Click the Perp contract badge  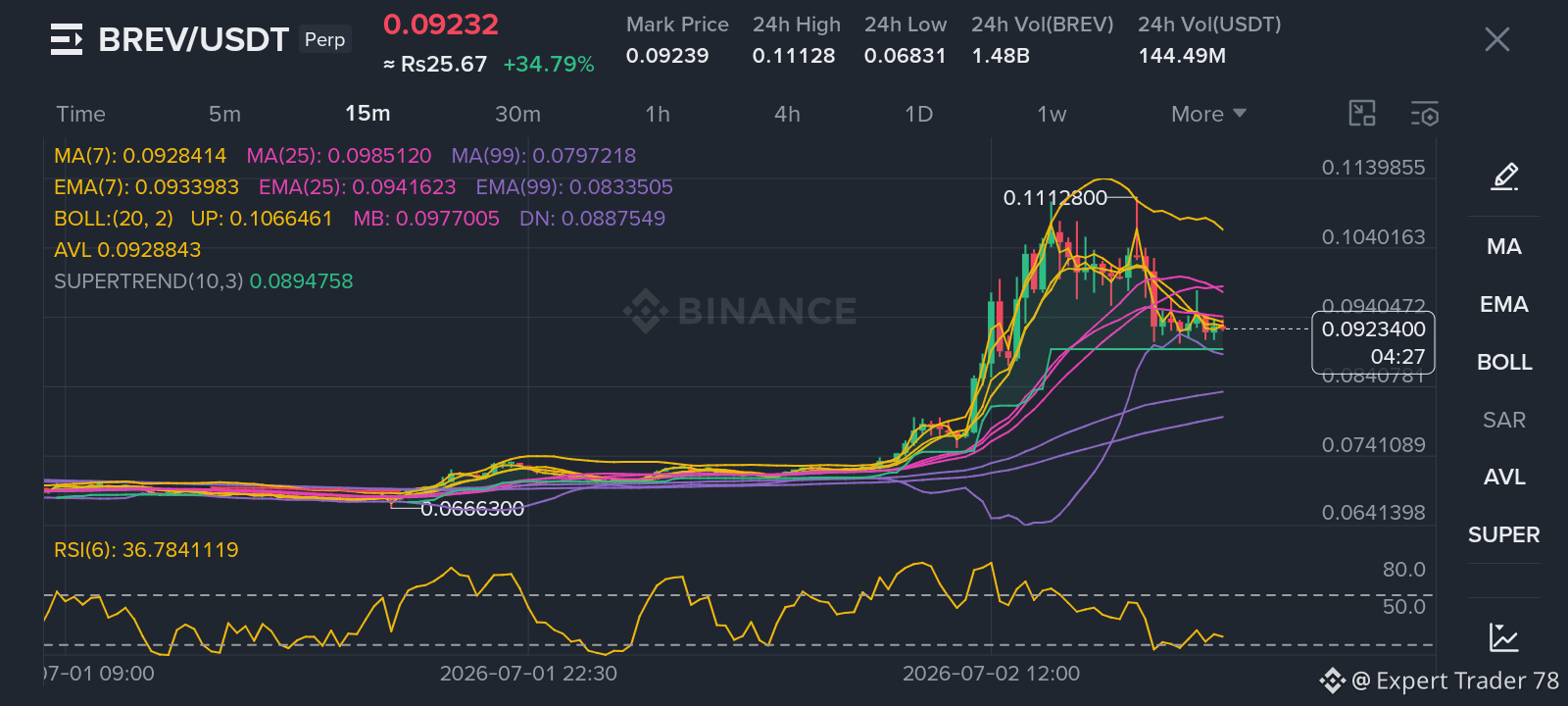tap(324, 39)
